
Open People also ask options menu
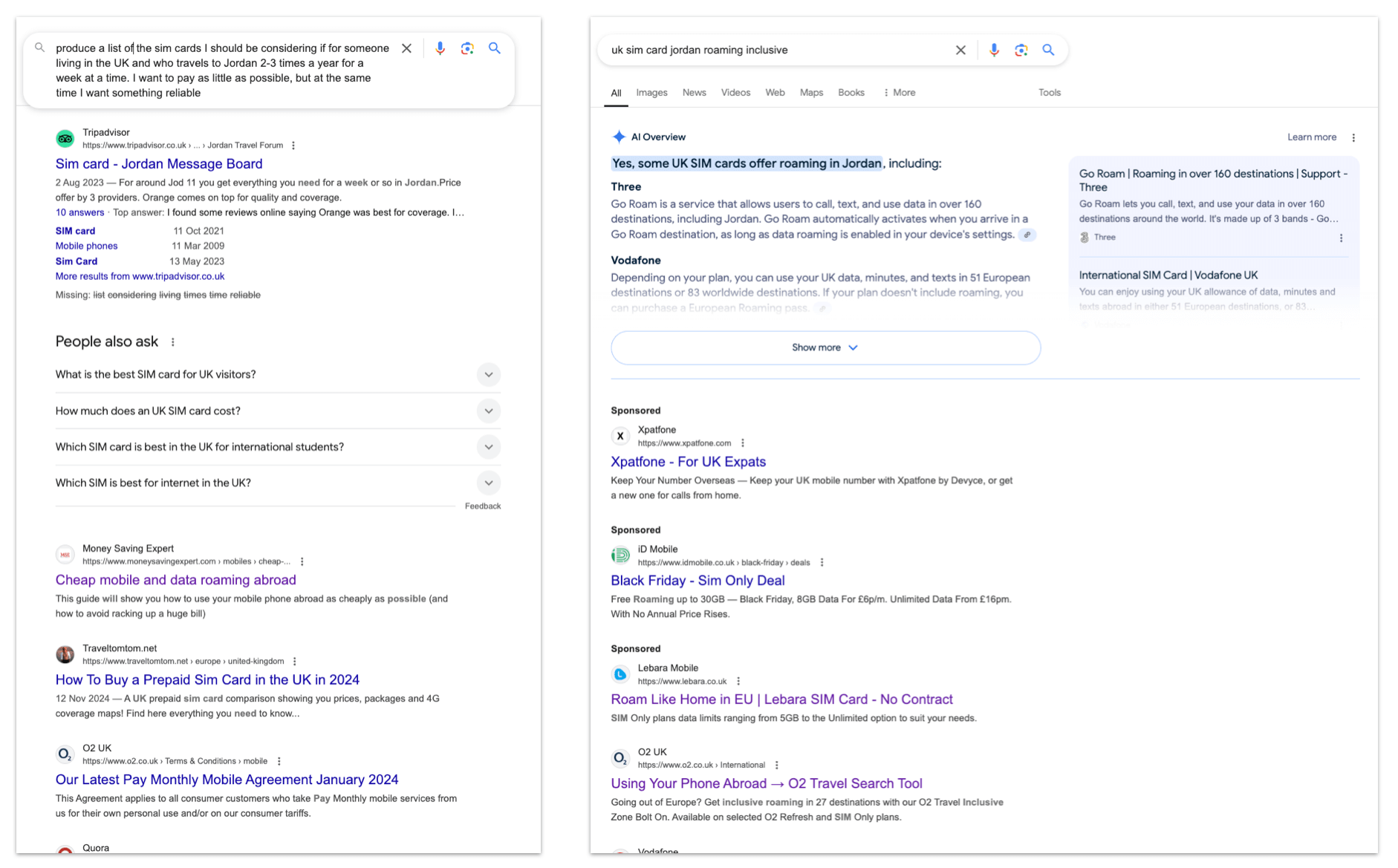[x=173, y=342]
